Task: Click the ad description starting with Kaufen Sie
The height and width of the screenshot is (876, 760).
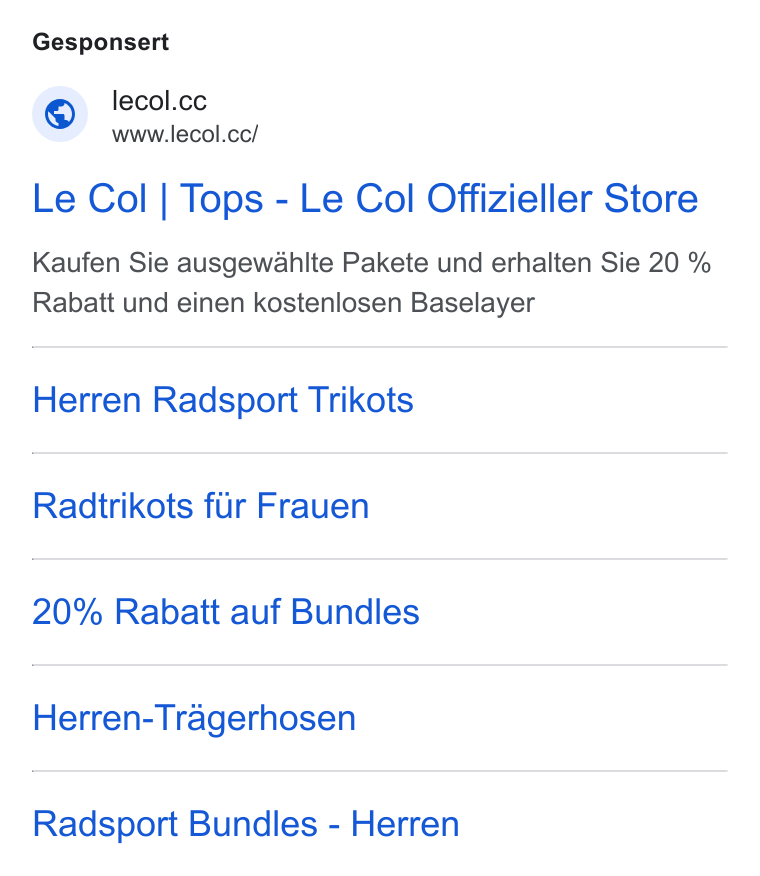Action: (372, 283)
